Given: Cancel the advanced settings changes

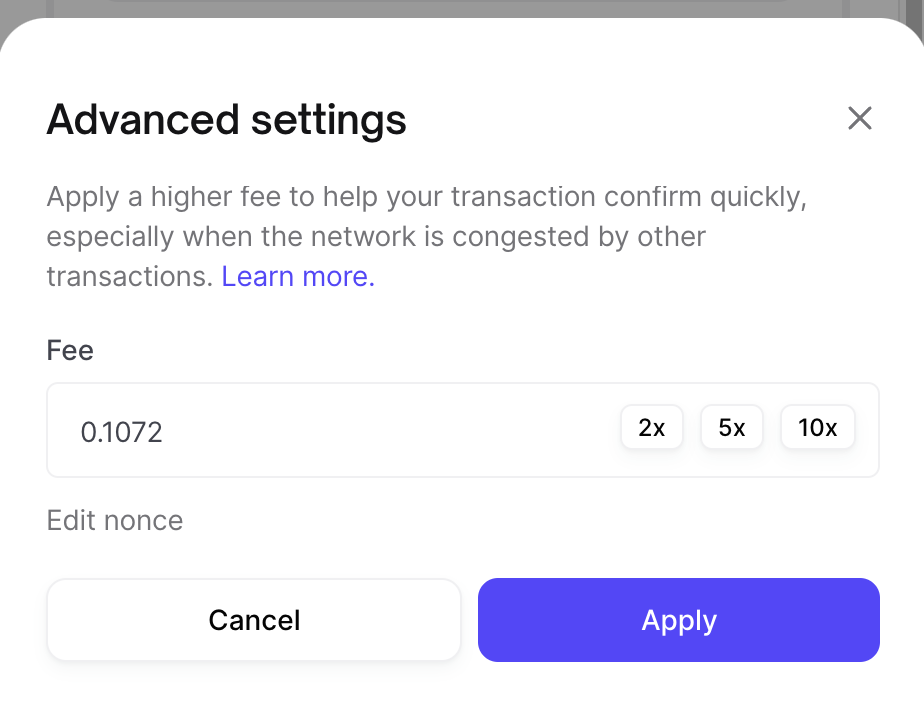Looking at the screenshot, I should click(x=253, y=620).
